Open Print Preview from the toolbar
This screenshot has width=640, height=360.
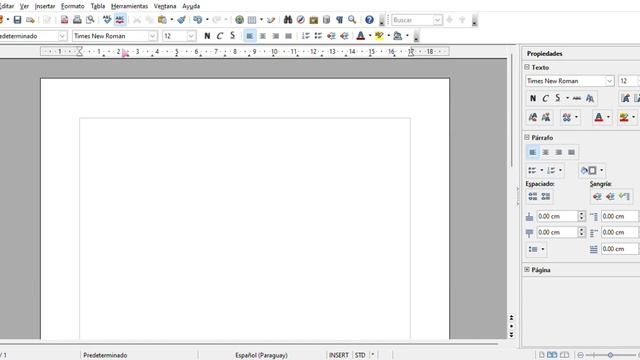click(x=90, y=20)
